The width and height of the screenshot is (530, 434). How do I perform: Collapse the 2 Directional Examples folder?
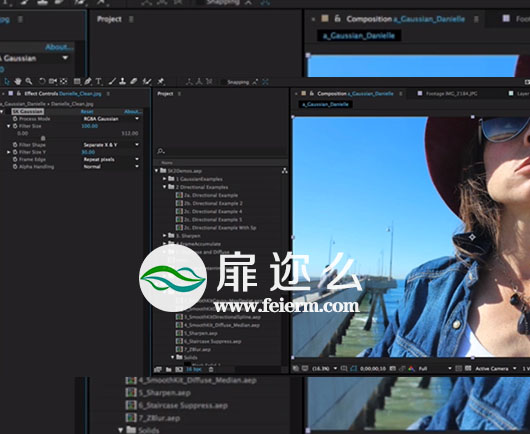click(165, 187)
